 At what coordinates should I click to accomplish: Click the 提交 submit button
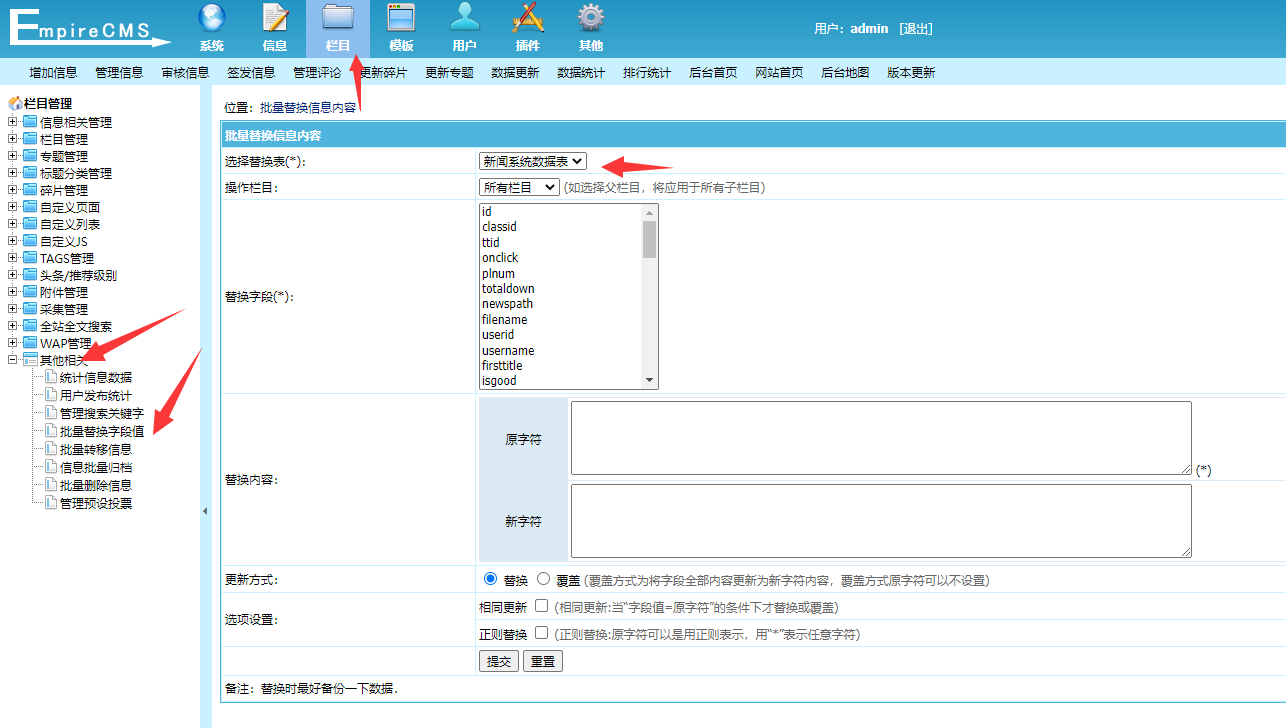(499, 660)
